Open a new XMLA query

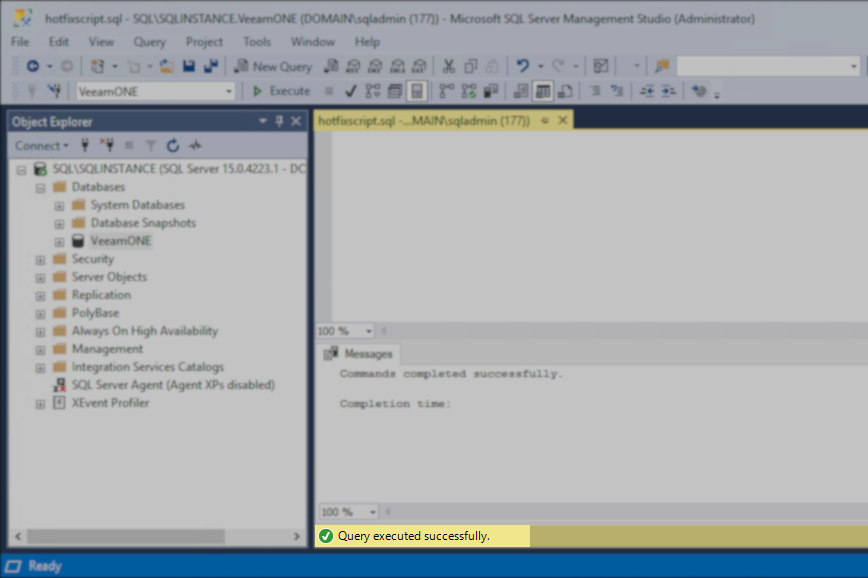click(x=397, y=66)
